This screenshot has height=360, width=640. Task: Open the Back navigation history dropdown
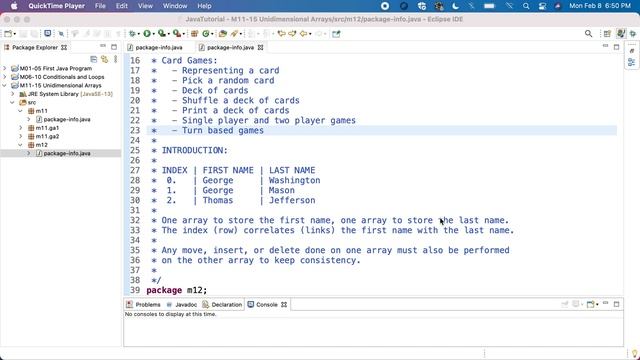pos(310,34)
